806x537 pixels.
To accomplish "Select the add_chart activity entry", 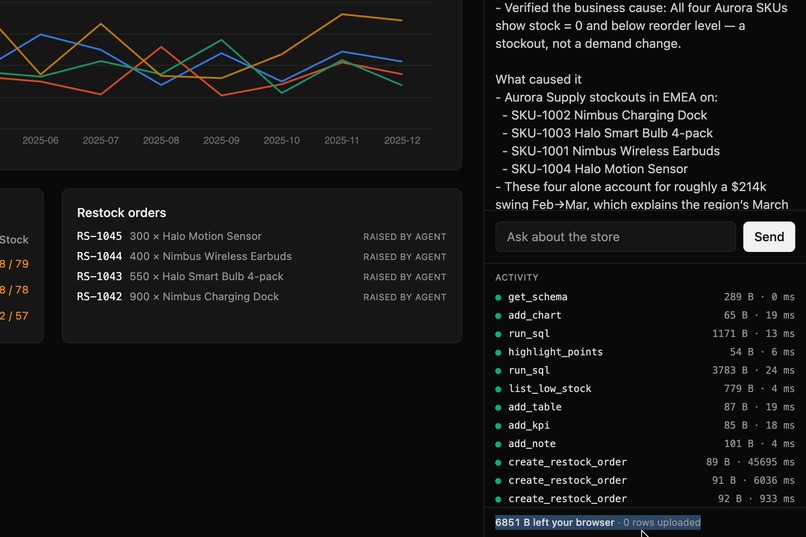I will [645, 316].
